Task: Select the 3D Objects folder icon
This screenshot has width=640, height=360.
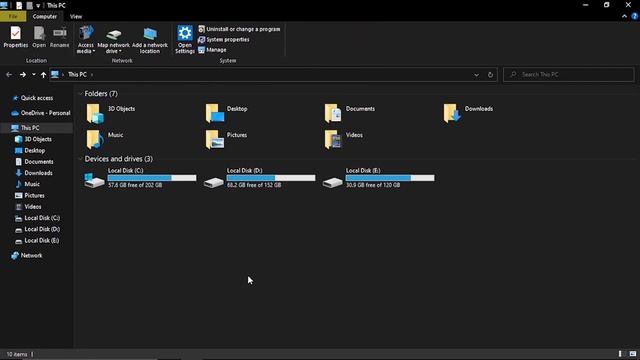Action: (x=95, y=113)
